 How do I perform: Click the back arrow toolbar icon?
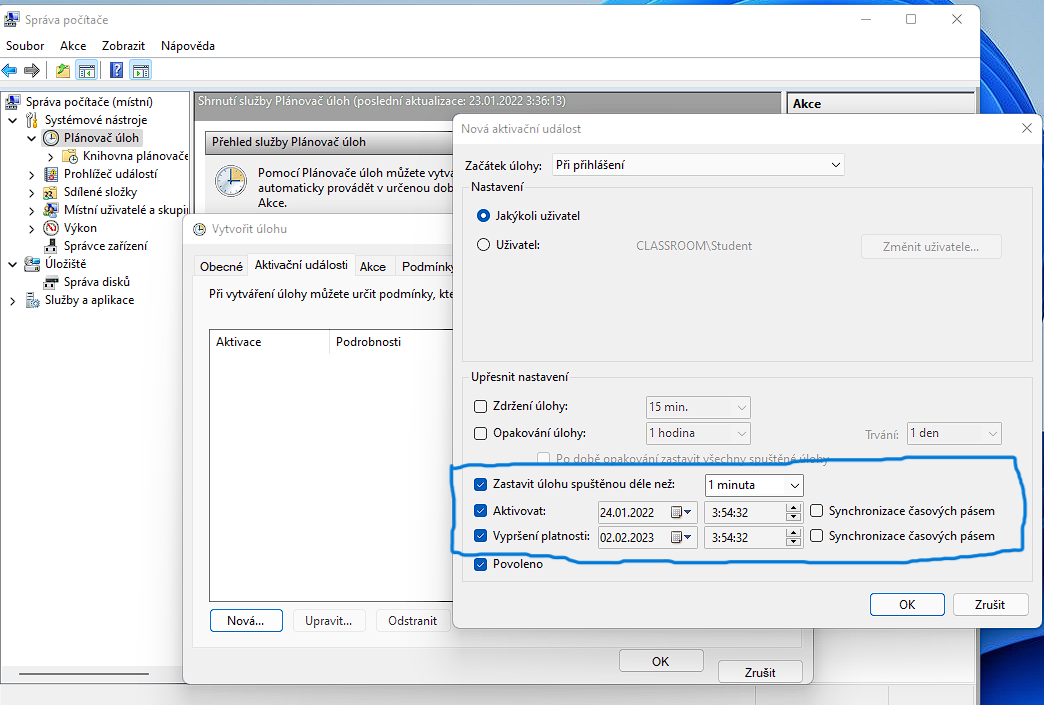[10, 71]
